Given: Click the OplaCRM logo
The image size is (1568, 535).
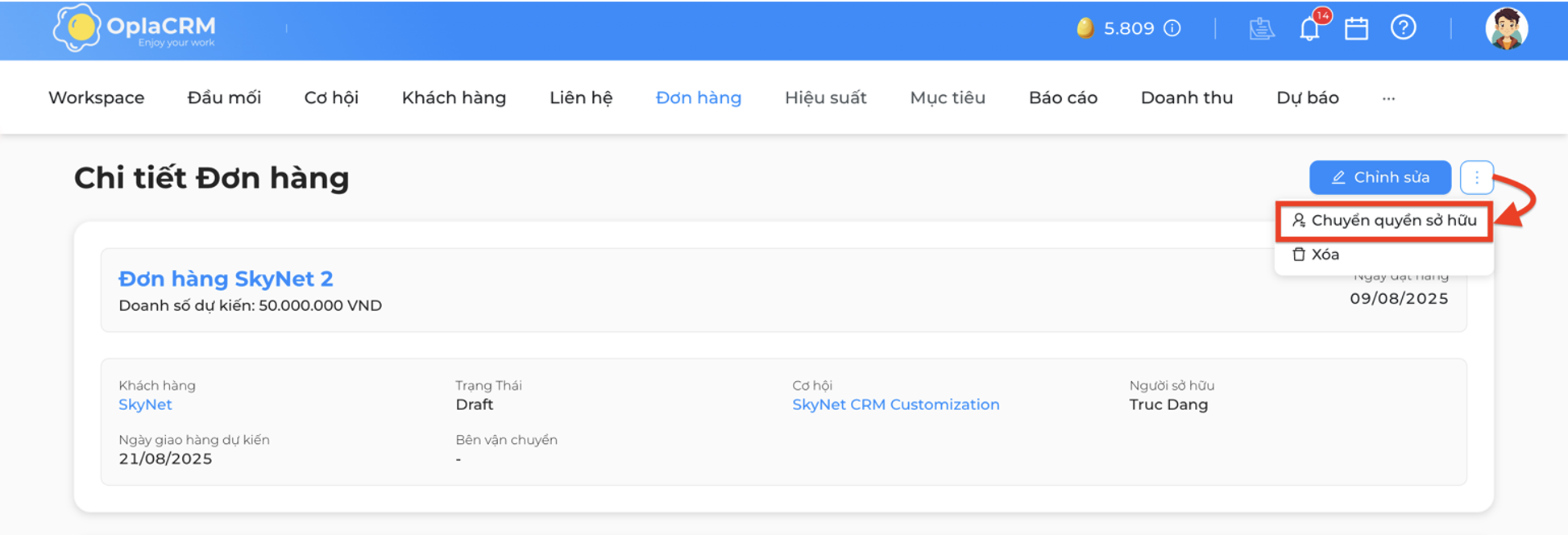Looking at the screenshot, I should pyautogui.click(x=134, y=29).
